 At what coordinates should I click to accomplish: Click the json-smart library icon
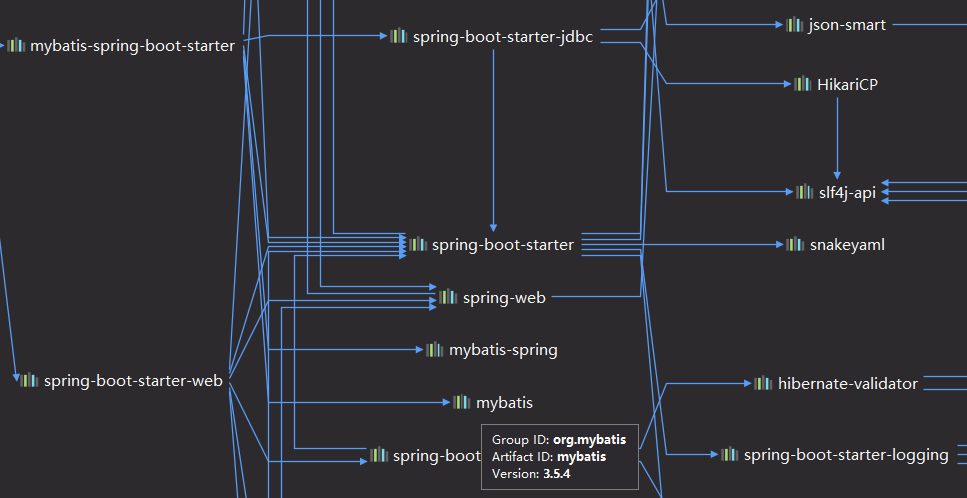pyautogui.click(x=794, y=25)
